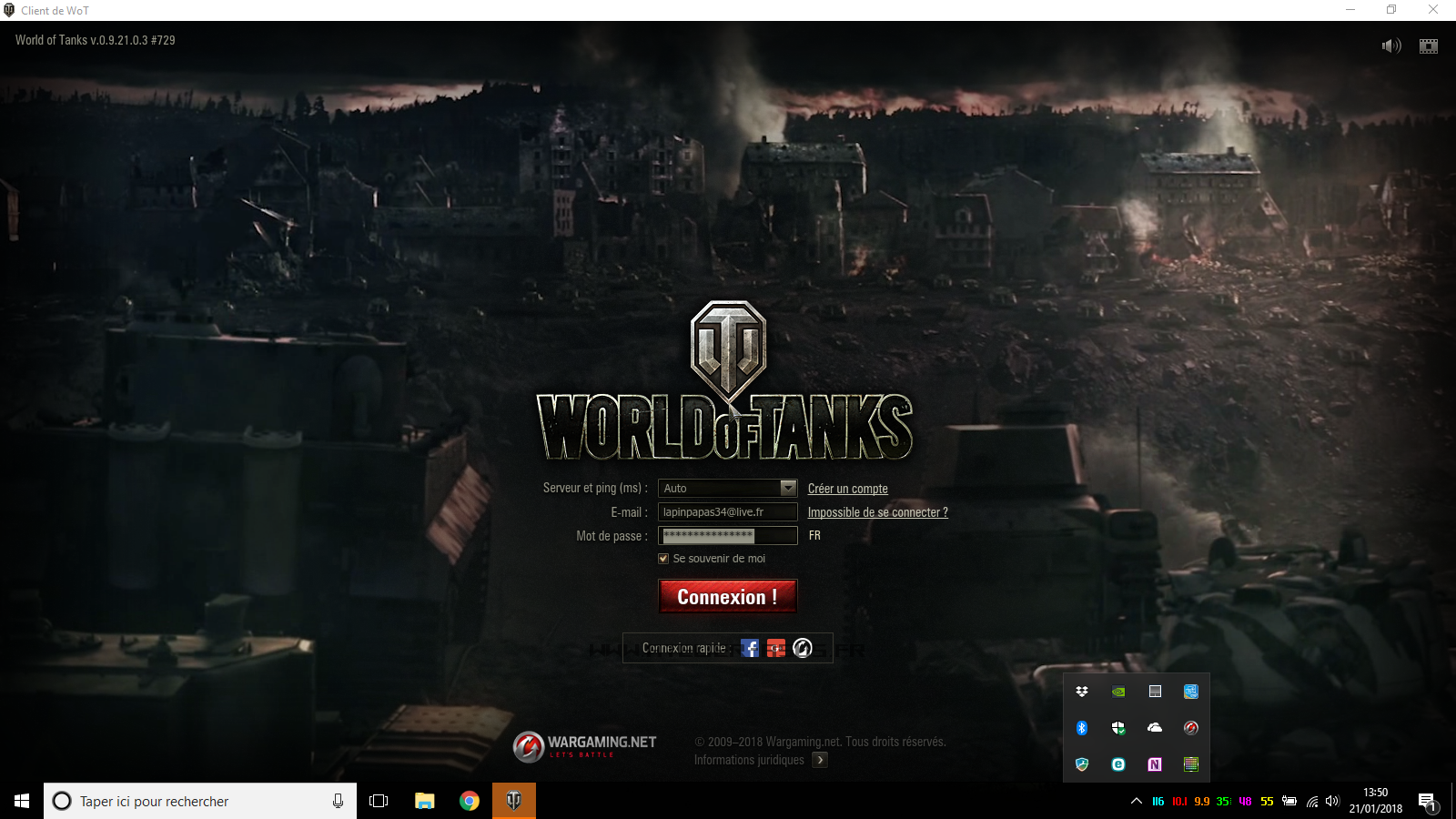Open Google Chrome from the taskbar
Screen dimensions: 1456x819
pos(470,801)
